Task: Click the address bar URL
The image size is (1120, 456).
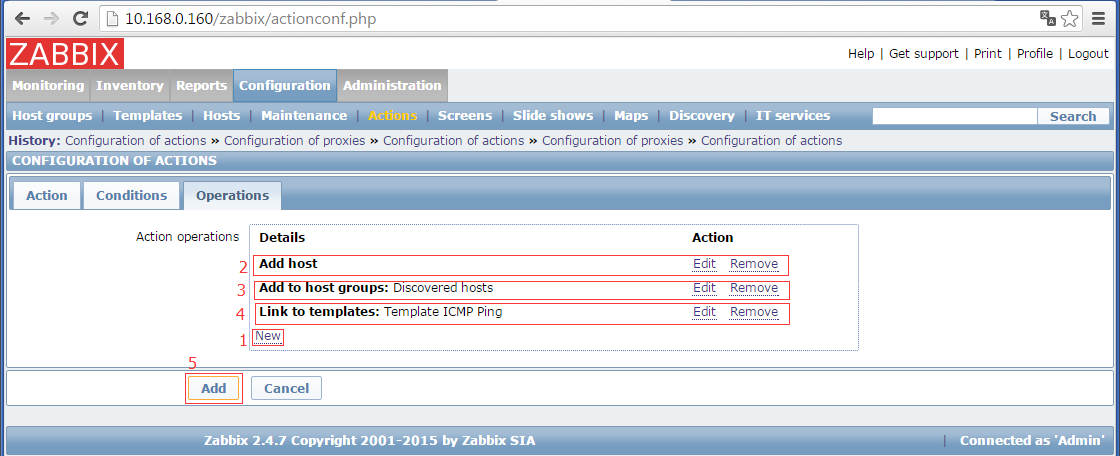Action: 251,19
